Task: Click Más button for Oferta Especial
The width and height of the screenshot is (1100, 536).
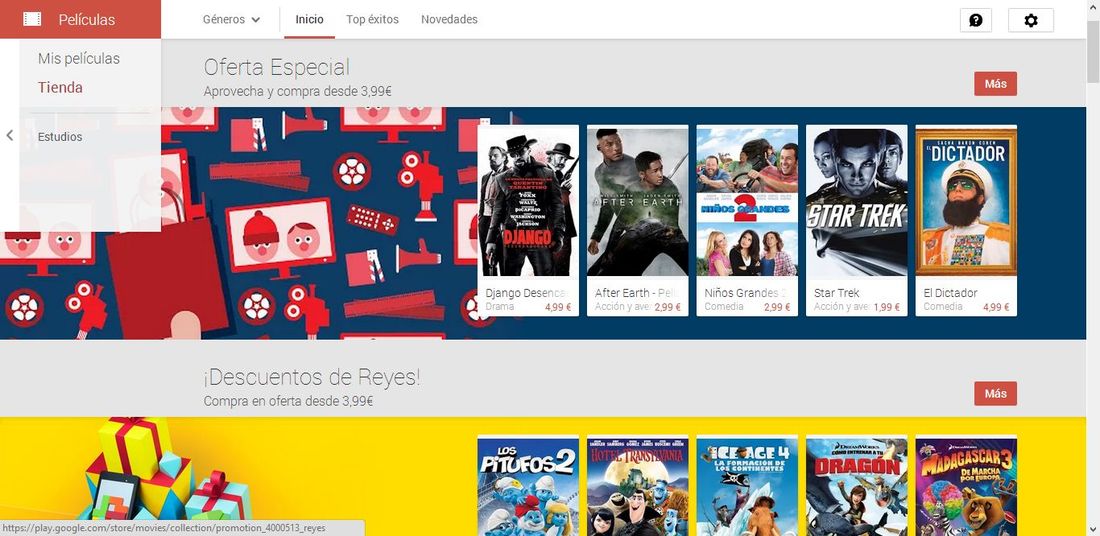Action: tap(995, 84)
